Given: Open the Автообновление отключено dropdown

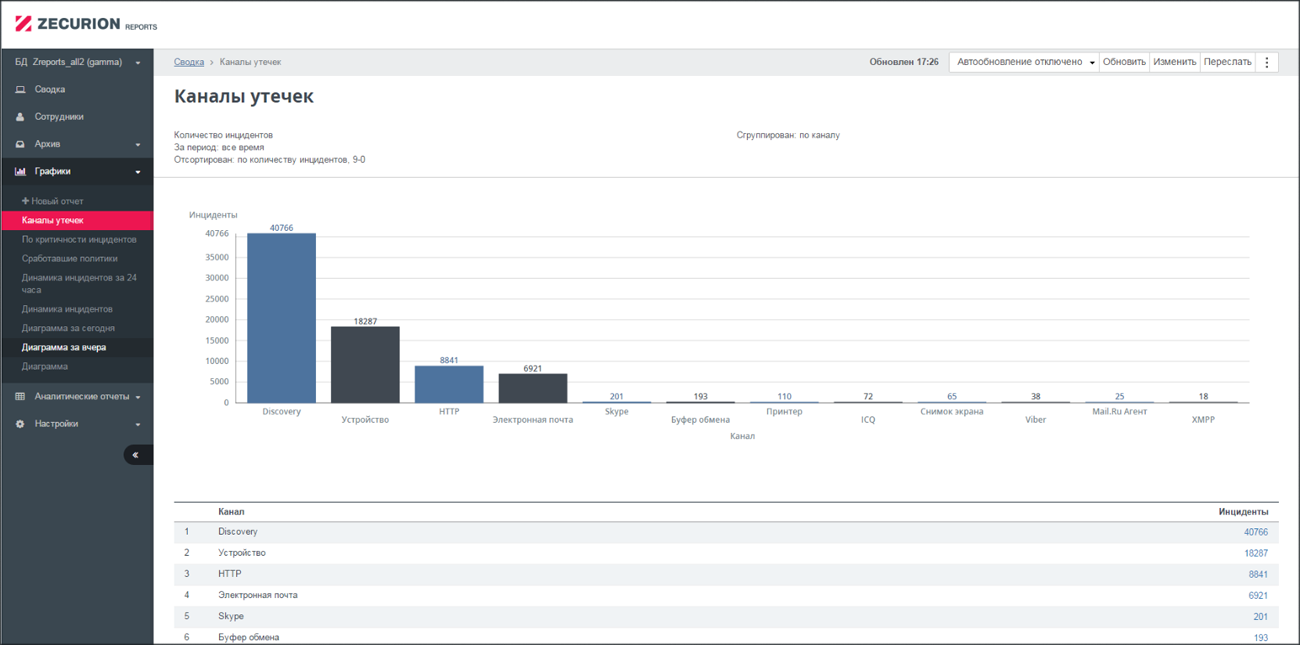Looking at the screenshot, I should click(x=1024, y=62).
